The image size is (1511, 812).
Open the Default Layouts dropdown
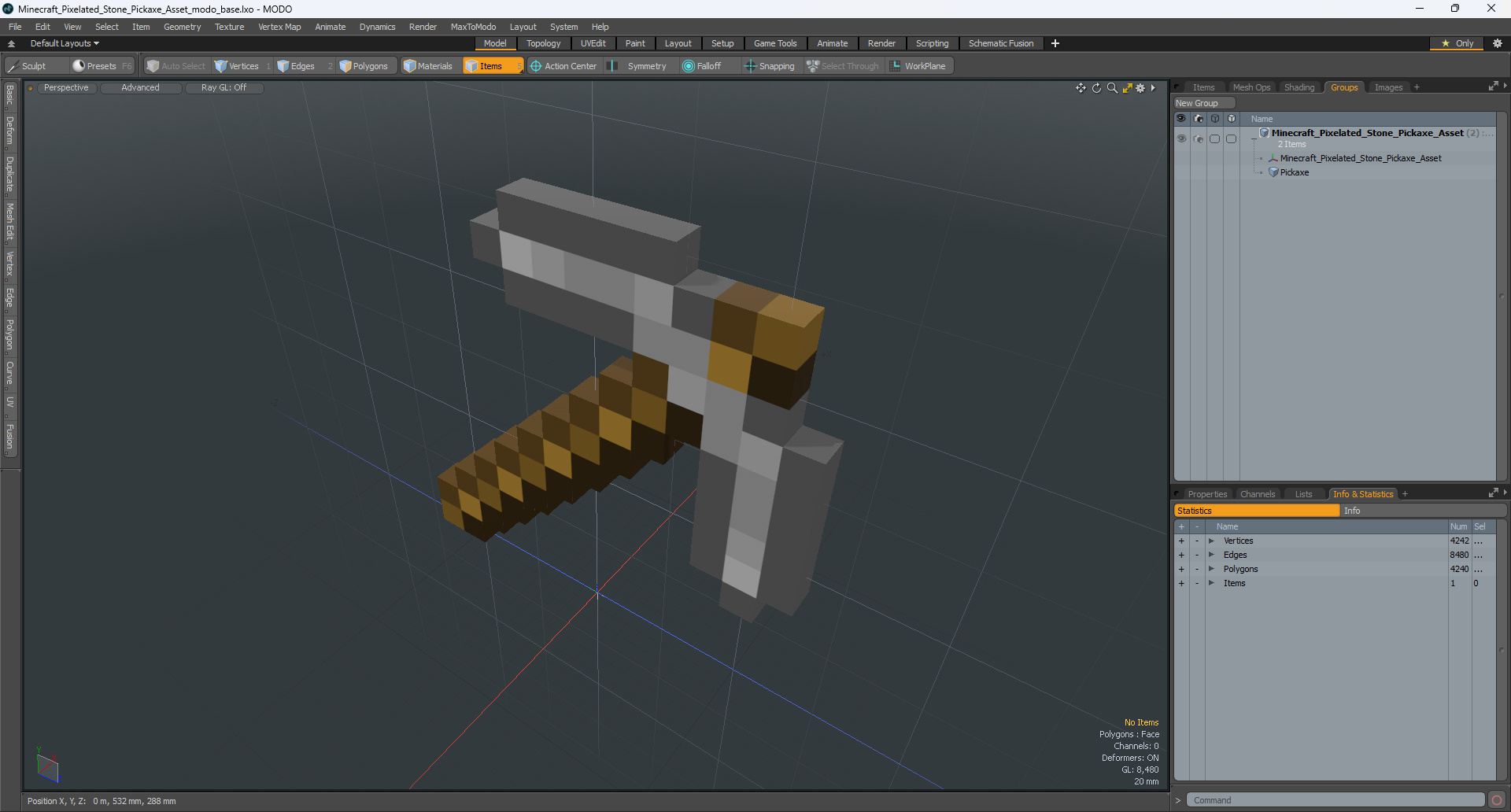pyautogui.click(x=65, y=43)
